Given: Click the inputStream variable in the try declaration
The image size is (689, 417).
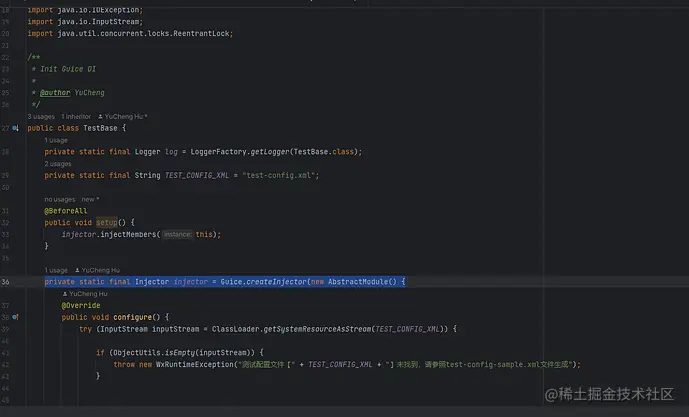Looking at the screenshot, I should [175, 329].
